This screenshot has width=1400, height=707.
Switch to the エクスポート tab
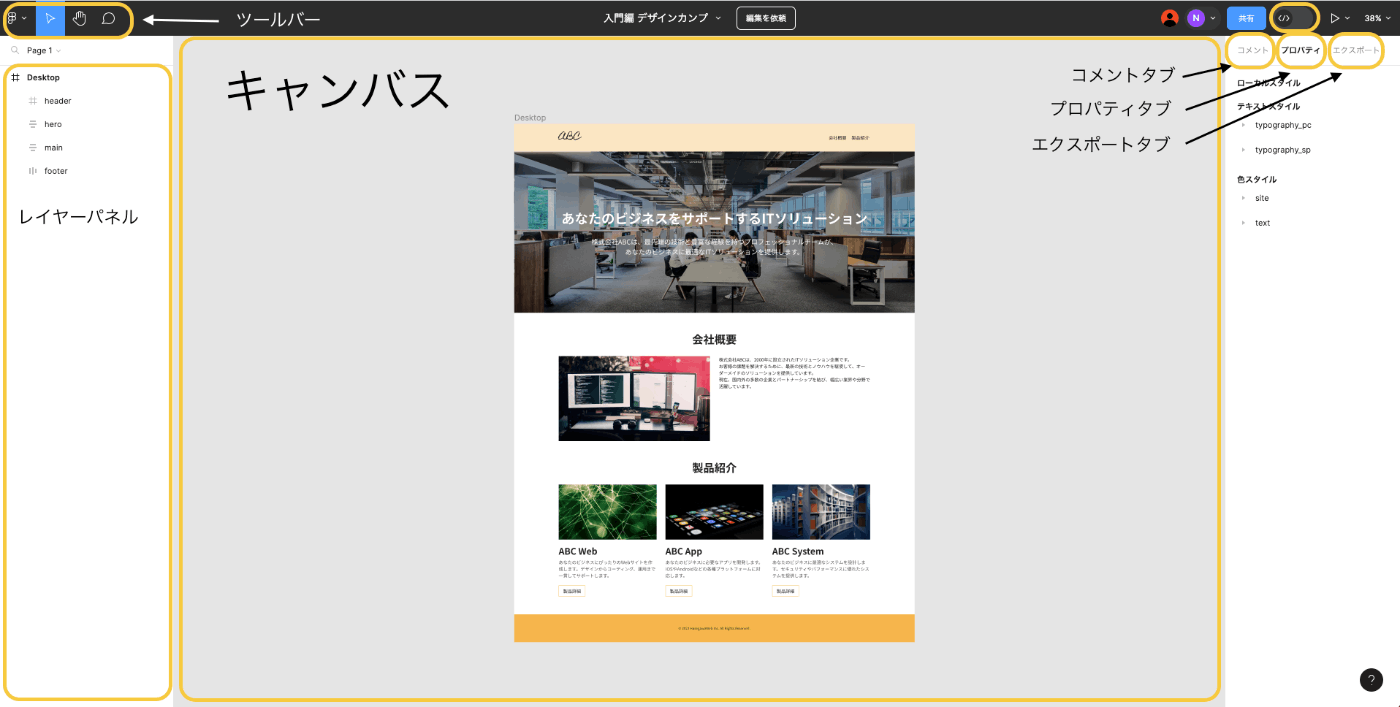[1356, 50]
